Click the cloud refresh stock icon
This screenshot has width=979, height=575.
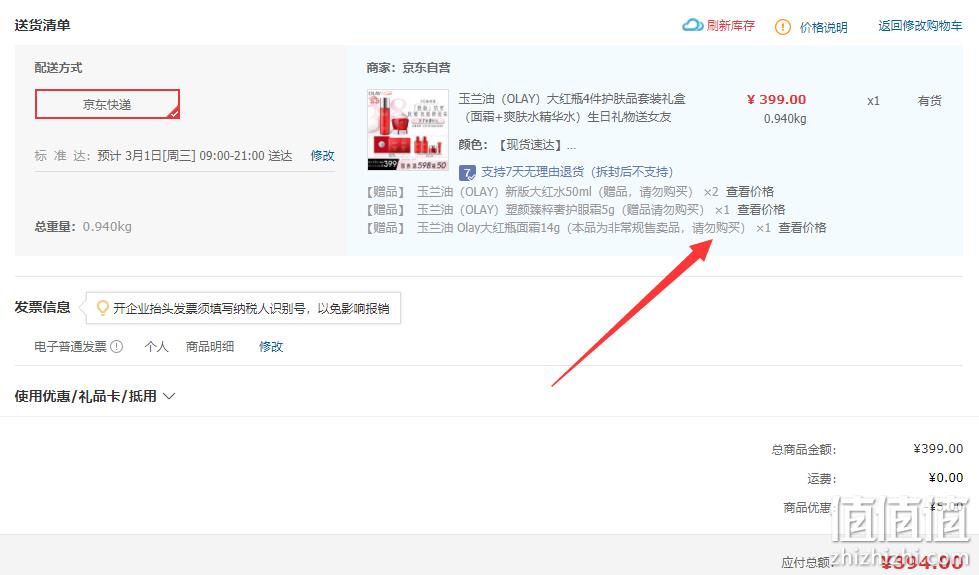tap(692, 25)
